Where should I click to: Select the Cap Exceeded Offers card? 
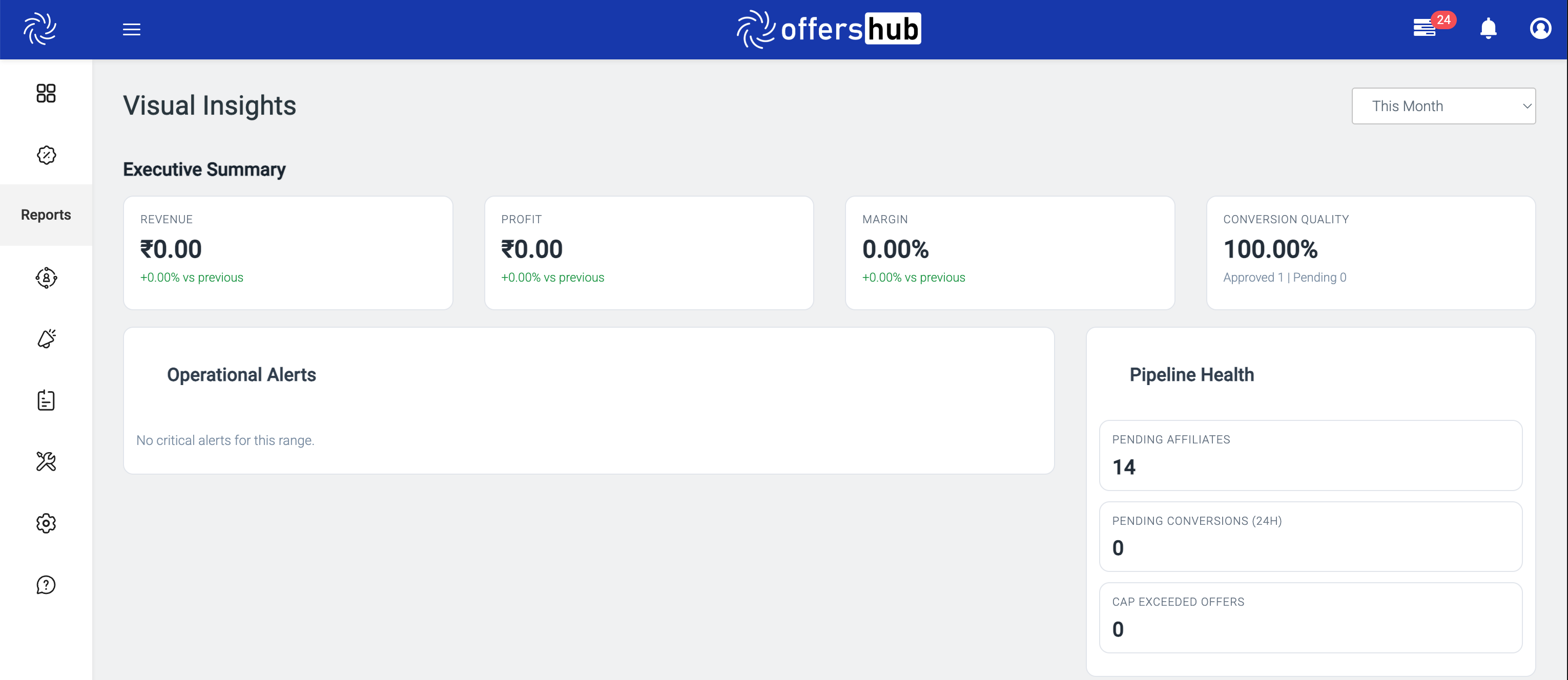click(1310, 618)
